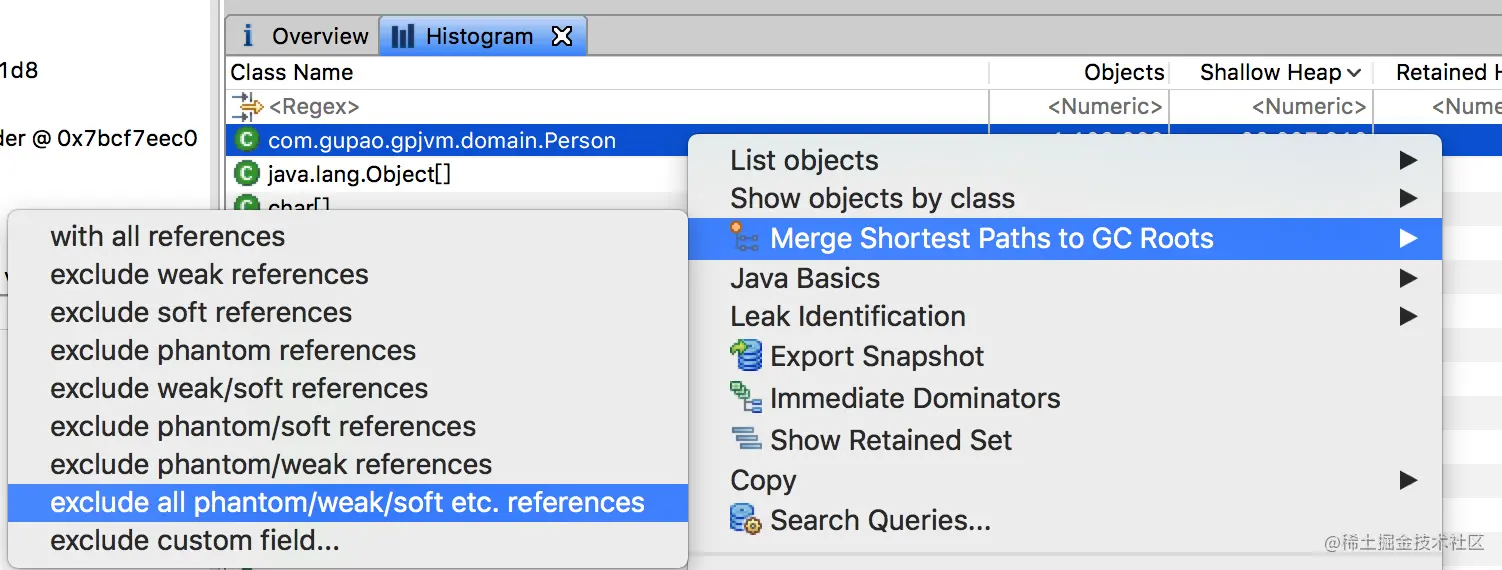This screenshot has height=570, width=1502.
Task: Expand the List objects submenu arrow
Action: point(1408,160)
